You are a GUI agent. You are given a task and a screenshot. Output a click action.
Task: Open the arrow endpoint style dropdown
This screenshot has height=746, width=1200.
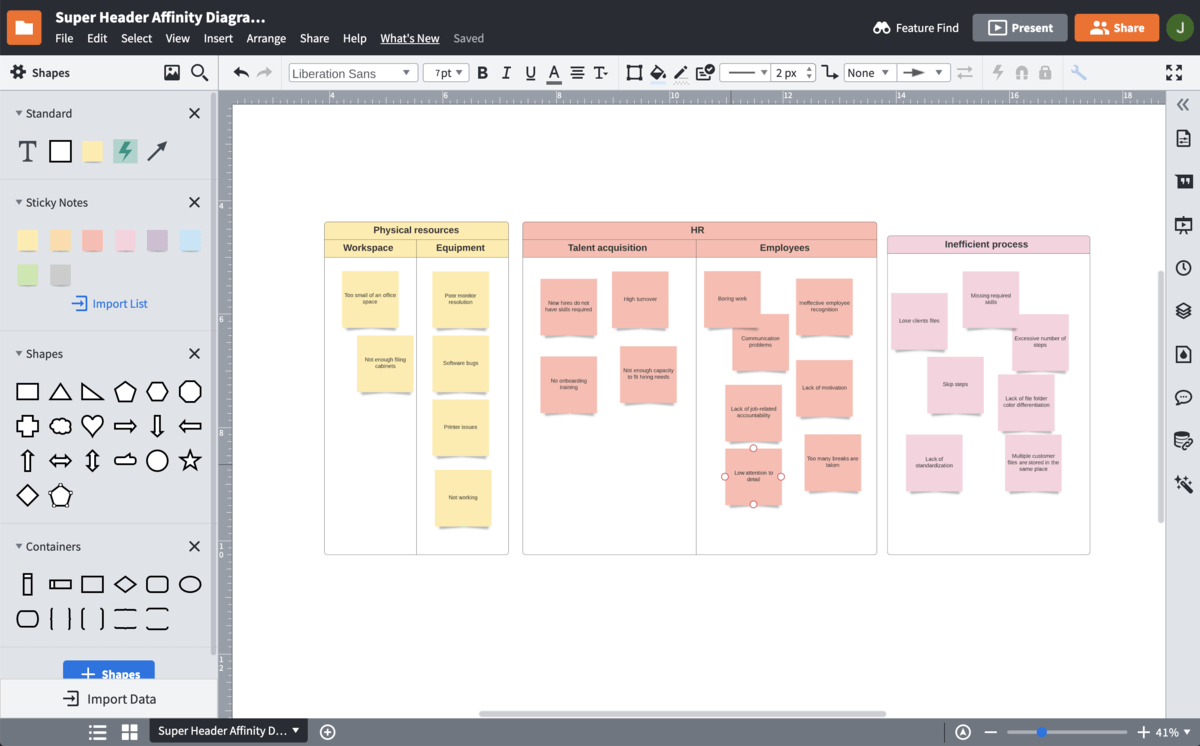(x=922, y=72)
